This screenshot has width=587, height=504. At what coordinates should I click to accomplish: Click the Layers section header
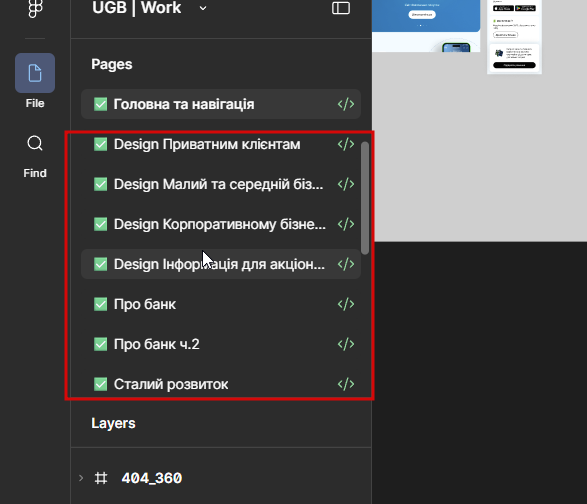(x=113, y=423)
